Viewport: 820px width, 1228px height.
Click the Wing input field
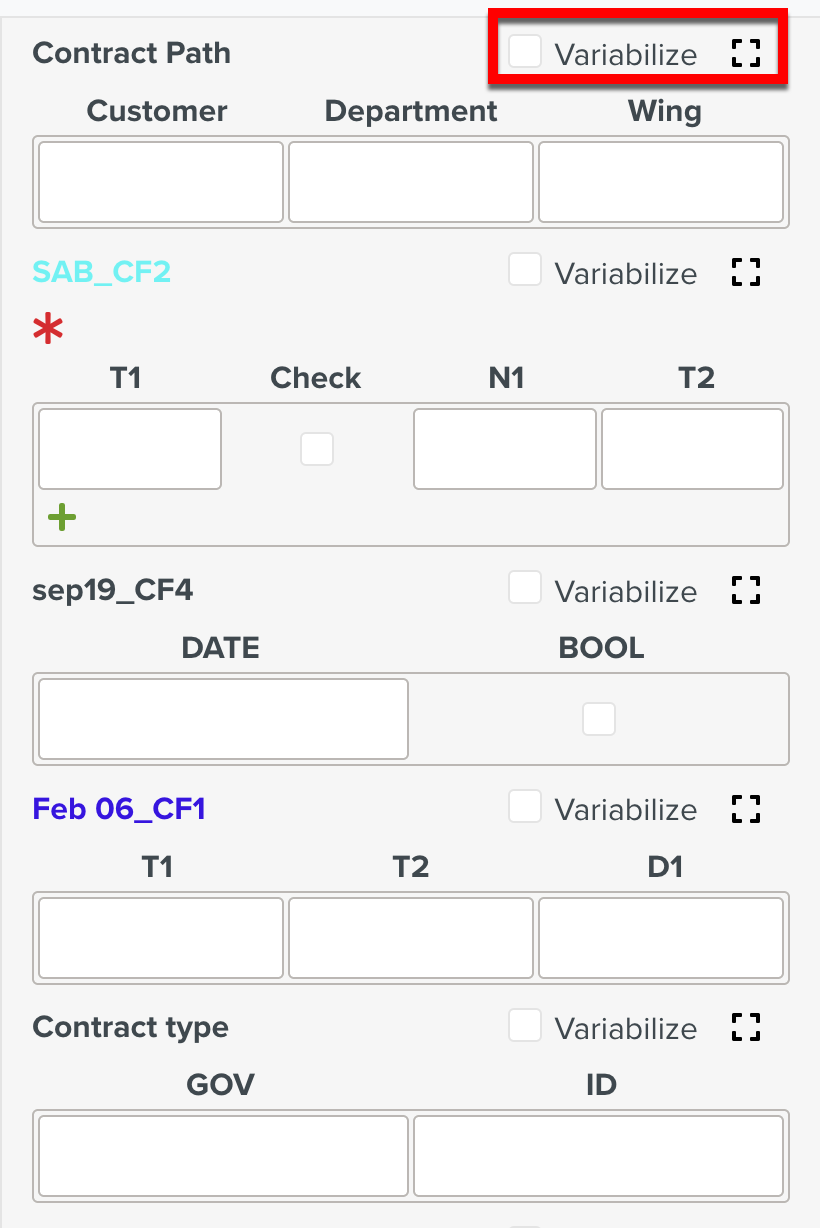point(663,181)
